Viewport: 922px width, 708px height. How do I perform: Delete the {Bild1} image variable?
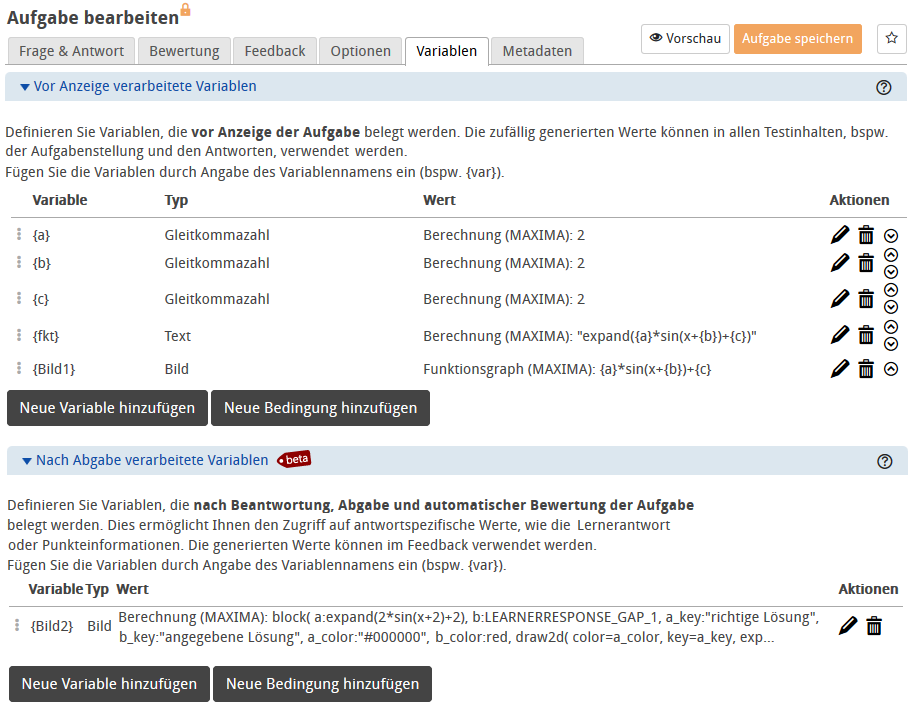click(866, 369)
